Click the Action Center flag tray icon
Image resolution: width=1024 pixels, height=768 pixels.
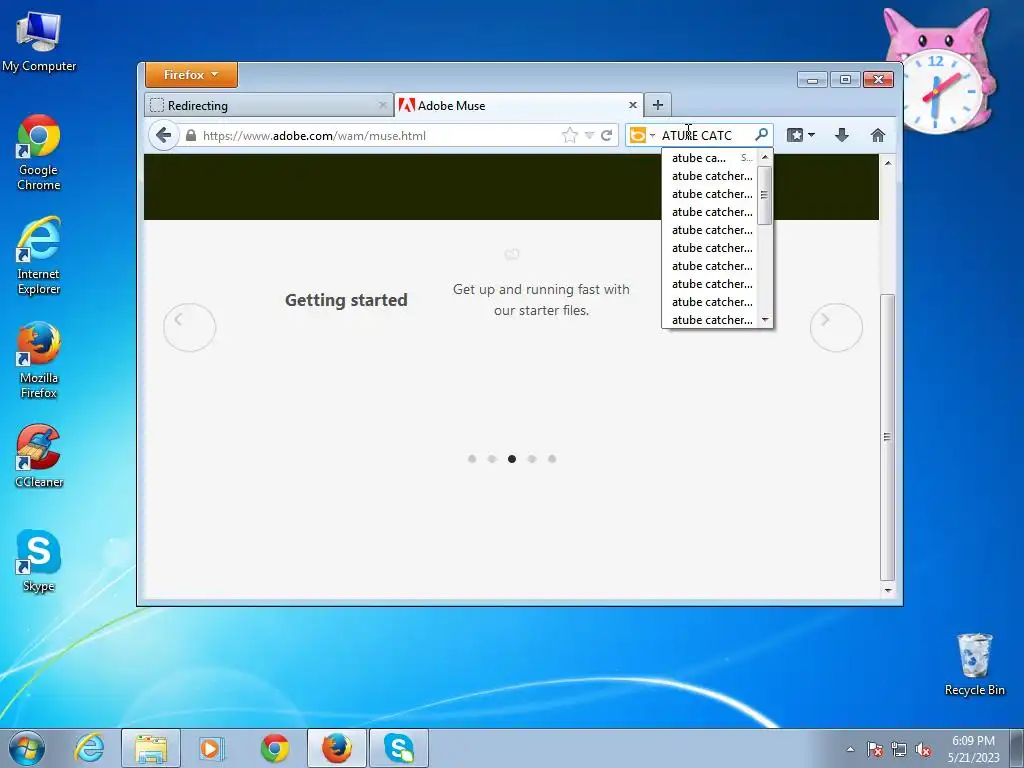pyautogui.click(x=875, y=749)
